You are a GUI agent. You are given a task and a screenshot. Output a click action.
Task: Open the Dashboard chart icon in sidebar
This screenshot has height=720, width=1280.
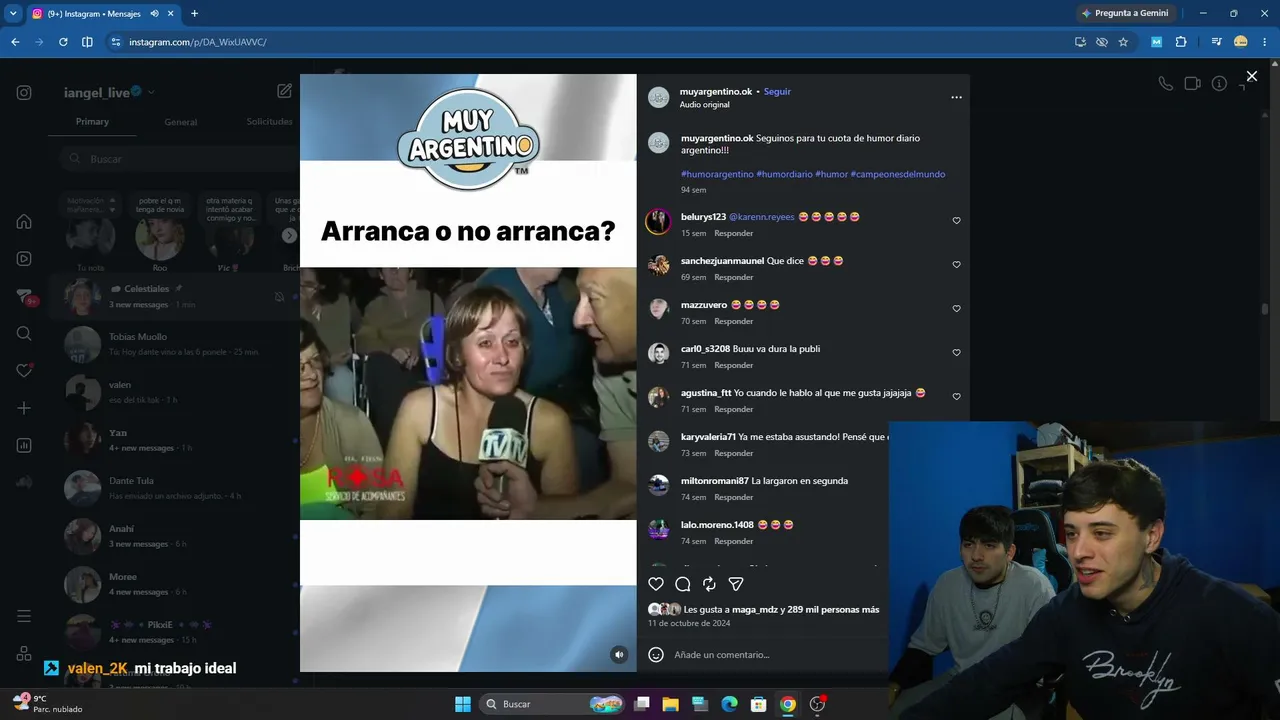pos(24,445)
